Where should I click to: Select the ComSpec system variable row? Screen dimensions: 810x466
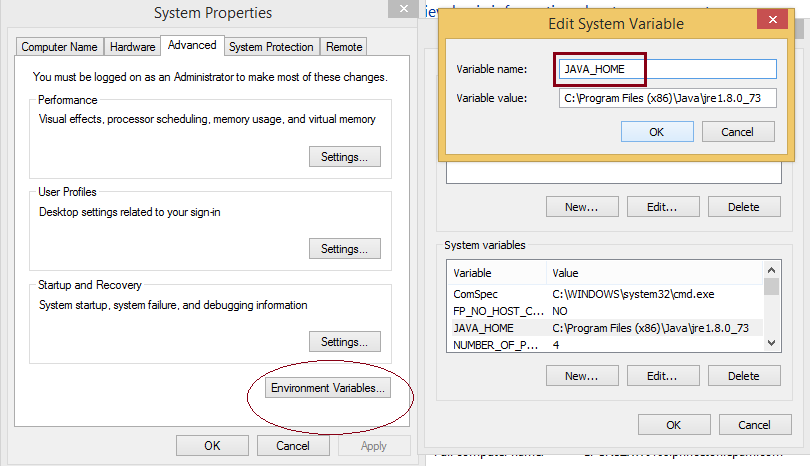pyautogui.click(x=605, y=294)
